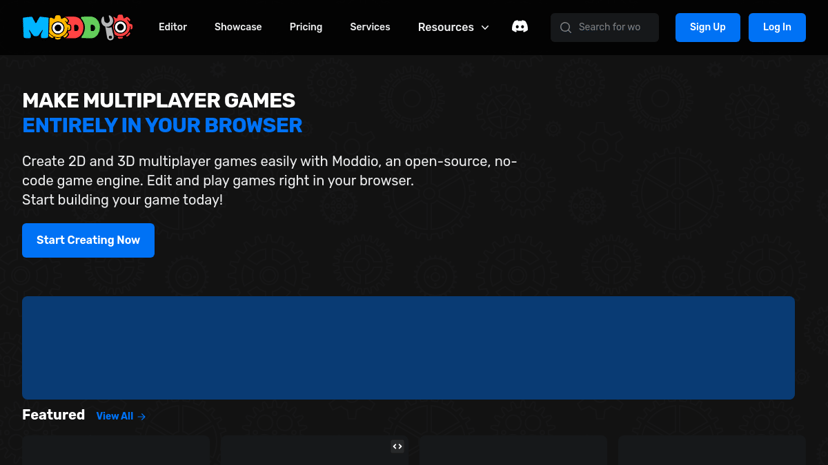The width and height of the screenshot is (828, 465).
Task: Navigate to Services
Action: coord(370,27)
